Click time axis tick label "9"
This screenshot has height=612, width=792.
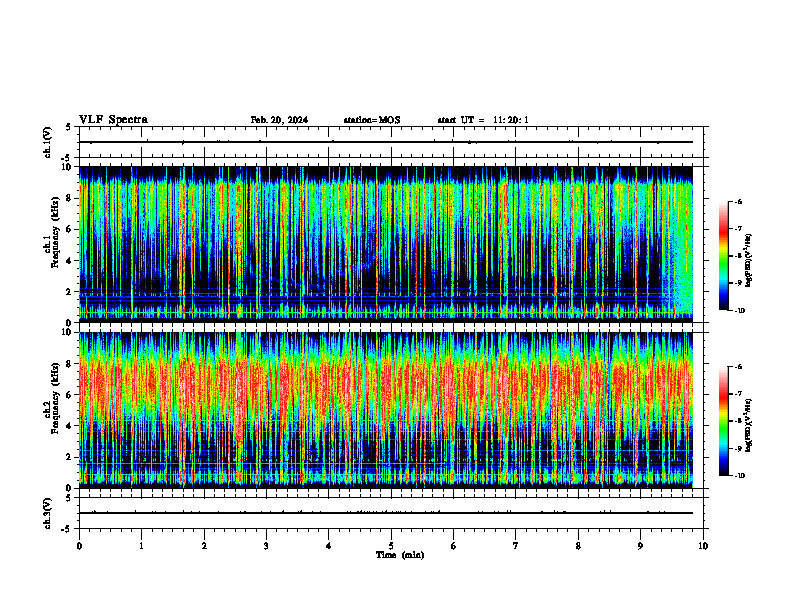click(640, 546)
